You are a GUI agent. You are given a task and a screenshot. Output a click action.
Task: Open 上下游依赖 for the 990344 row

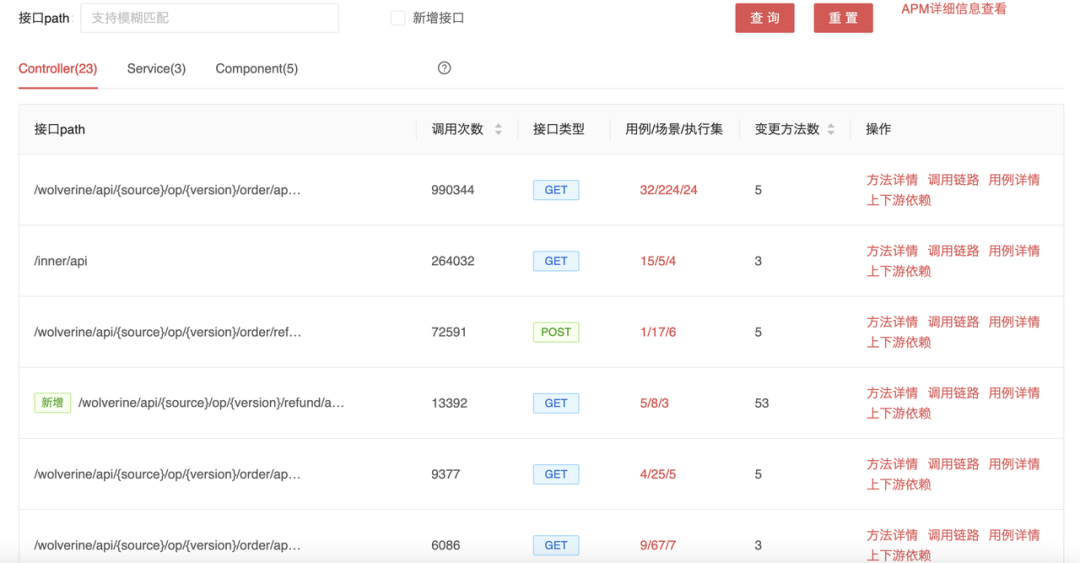click(899, 200)
